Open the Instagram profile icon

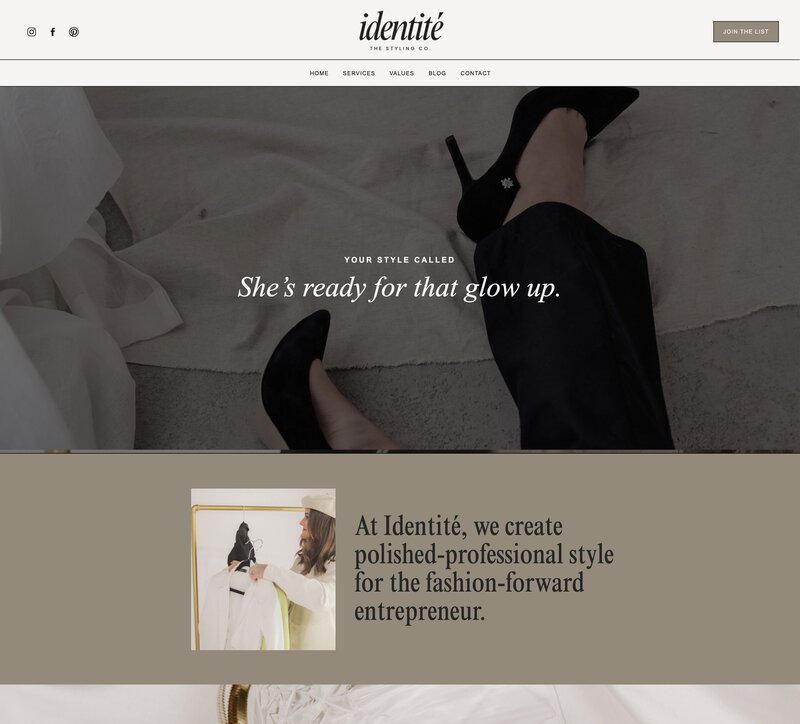[x=32, y=32]
